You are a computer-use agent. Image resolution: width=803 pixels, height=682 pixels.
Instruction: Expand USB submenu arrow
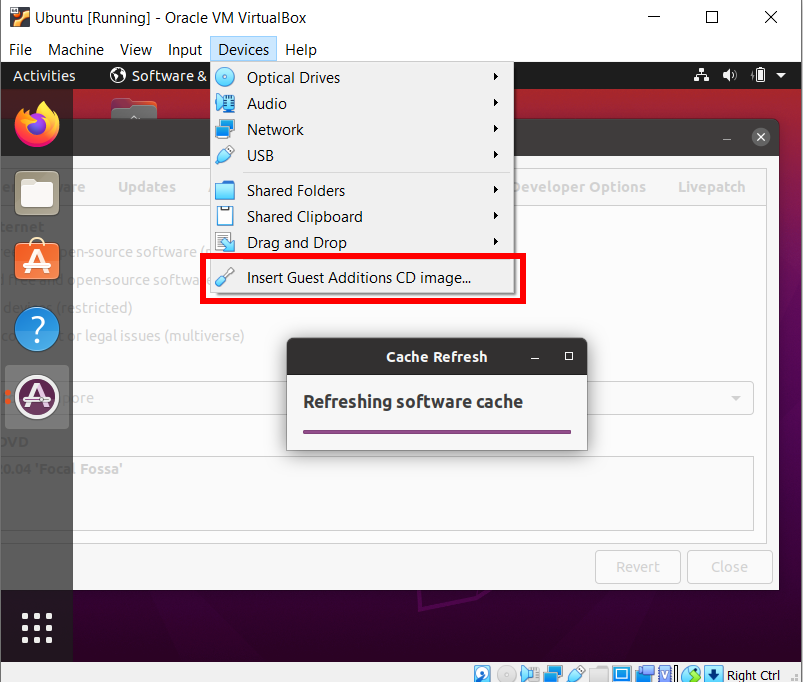coord(496,155)
